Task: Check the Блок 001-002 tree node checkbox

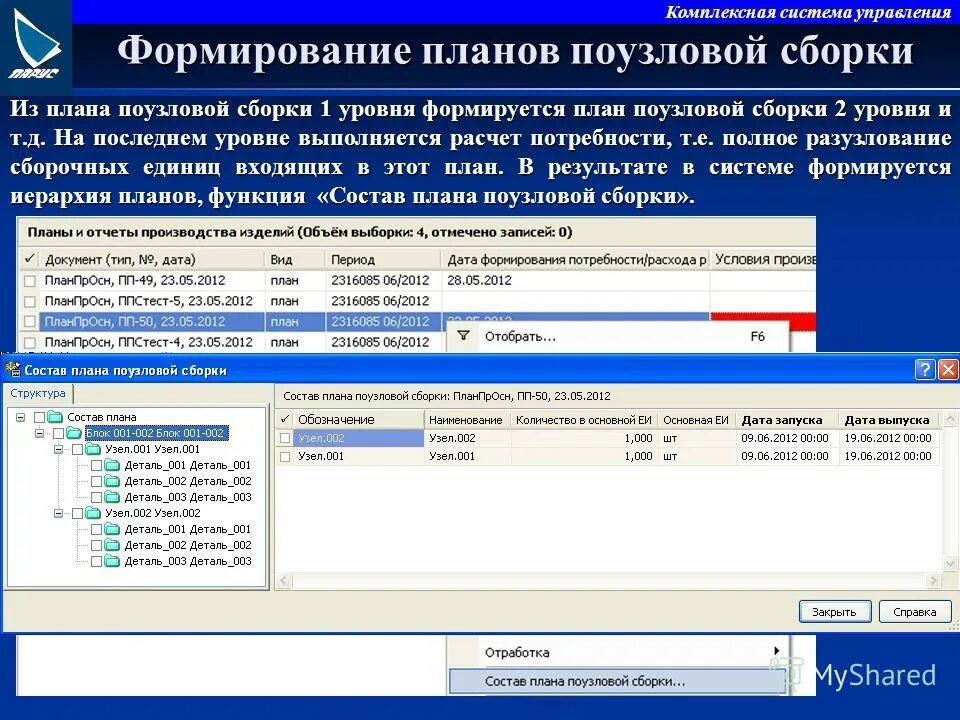Action: pos(60,433)
